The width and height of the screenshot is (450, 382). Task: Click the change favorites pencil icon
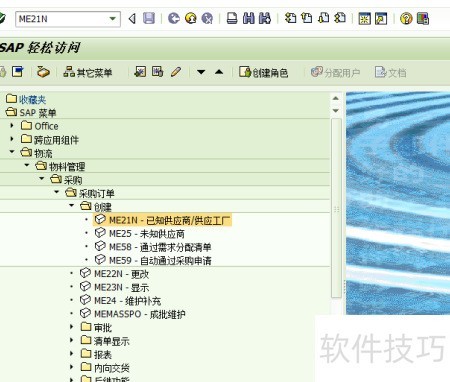tap(176, 72)
